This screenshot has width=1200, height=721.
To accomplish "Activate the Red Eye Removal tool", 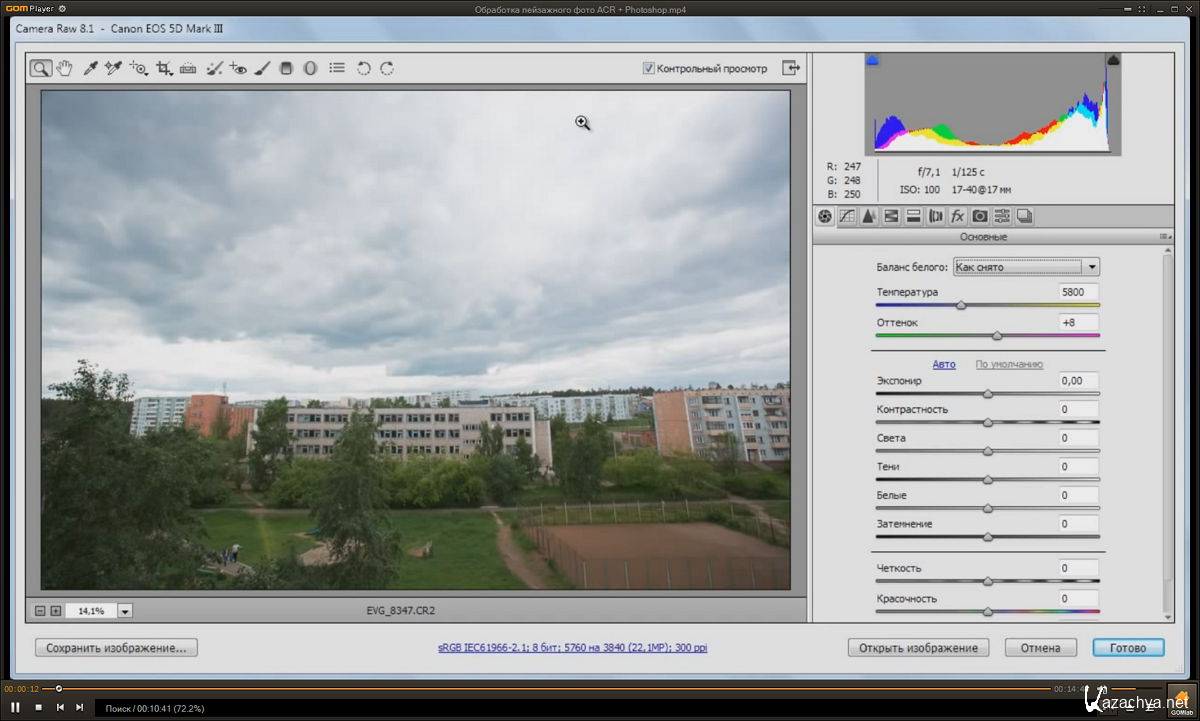I will coord(238,69).
